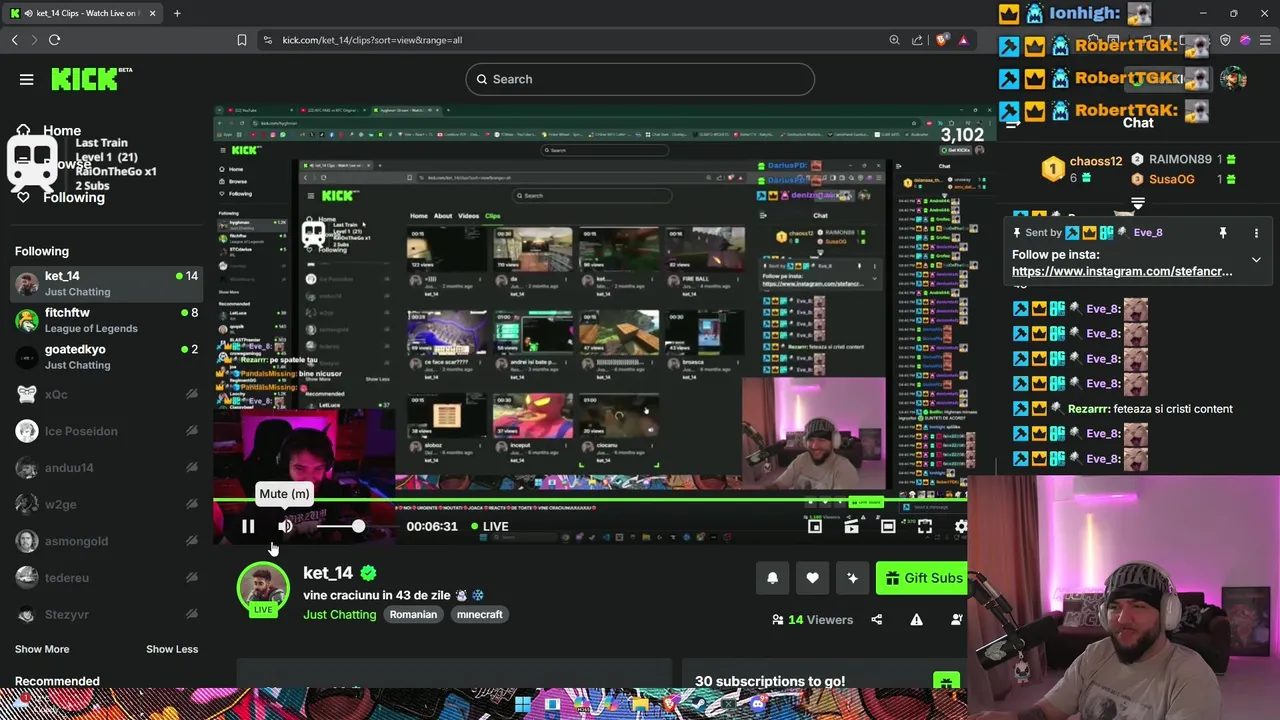The image size is (1280, 720).
Task: Open player settings gear icon
Action: 961,526
